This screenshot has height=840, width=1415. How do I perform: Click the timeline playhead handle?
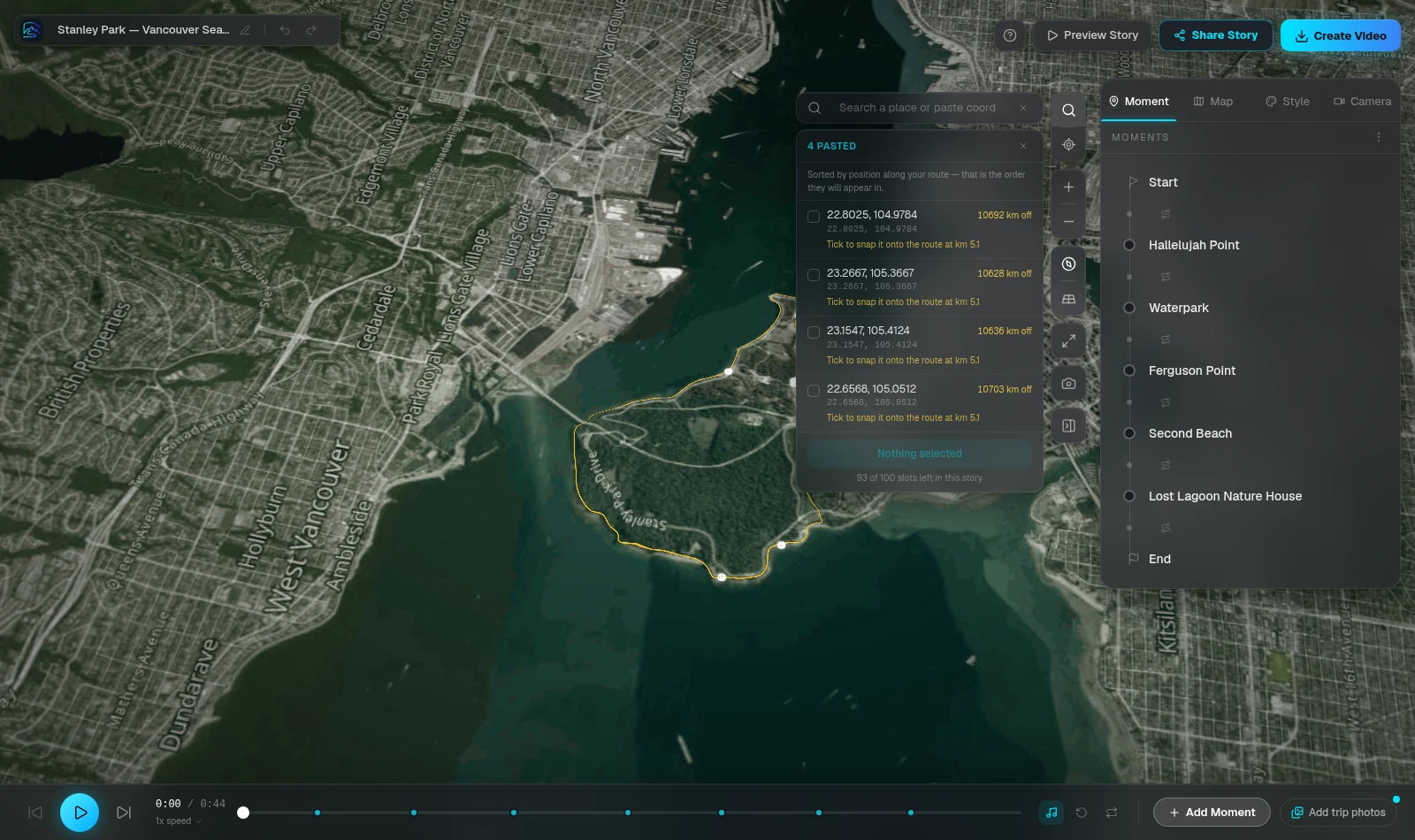[x=243, y=813]
